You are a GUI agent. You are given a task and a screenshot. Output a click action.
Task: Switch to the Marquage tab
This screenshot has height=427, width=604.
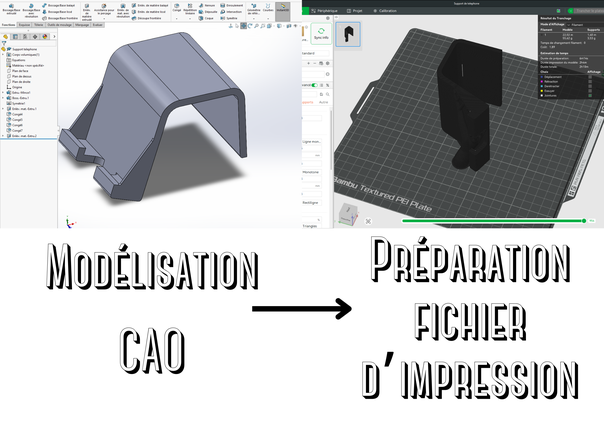(x=82, y=25)
